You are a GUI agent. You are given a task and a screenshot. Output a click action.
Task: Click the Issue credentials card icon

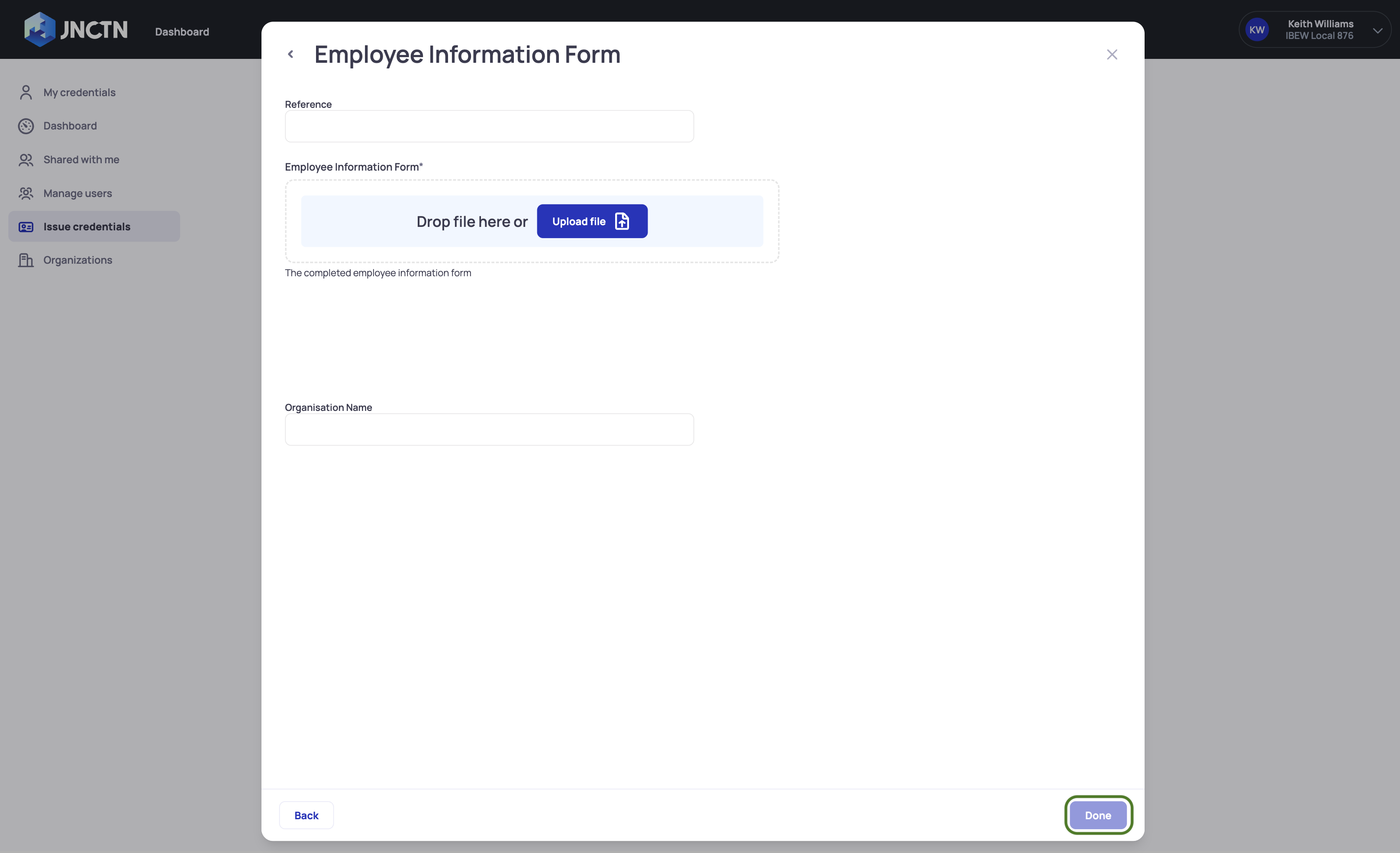pos(26,227)
